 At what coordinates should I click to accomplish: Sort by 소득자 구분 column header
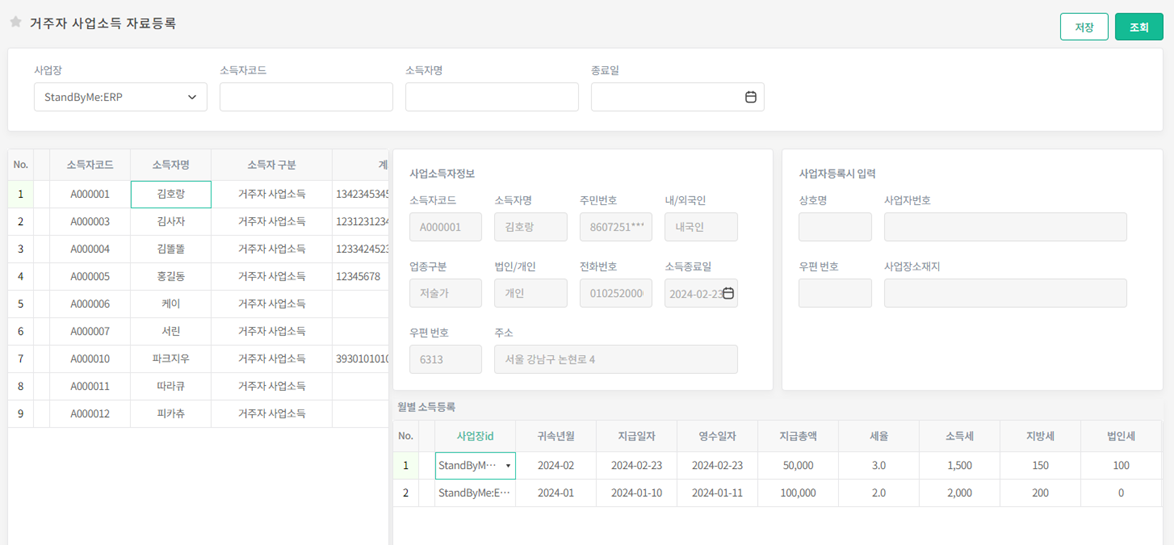tap(271, 165)
